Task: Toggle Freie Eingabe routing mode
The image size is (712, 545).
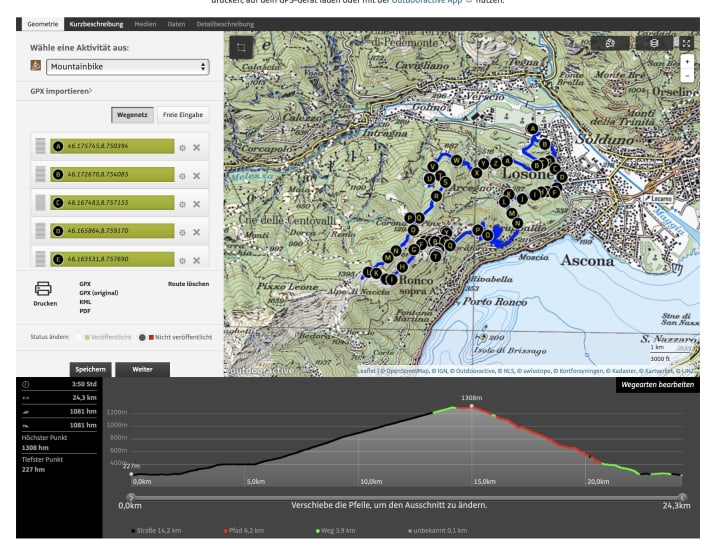Action: click(183, 115)
